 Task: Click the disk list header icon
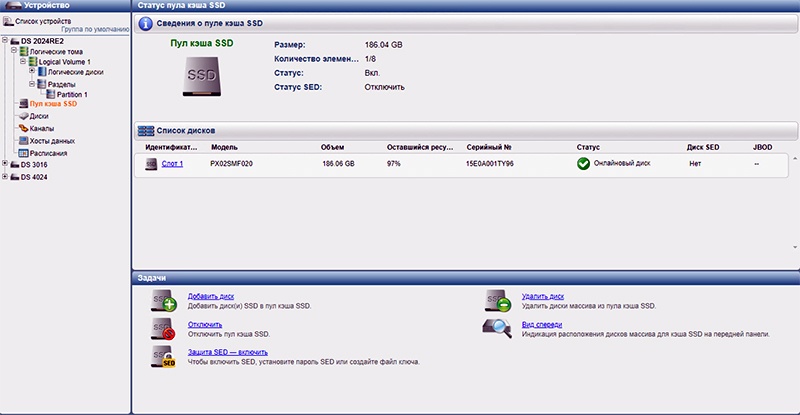[146, 131]
